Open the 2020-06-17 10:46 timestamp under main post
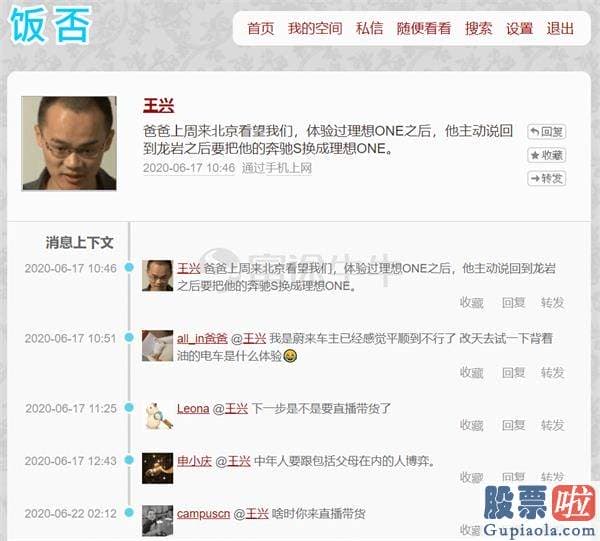Image resolution: width=600 pixels, height=541 pixels. pos(189,168)
